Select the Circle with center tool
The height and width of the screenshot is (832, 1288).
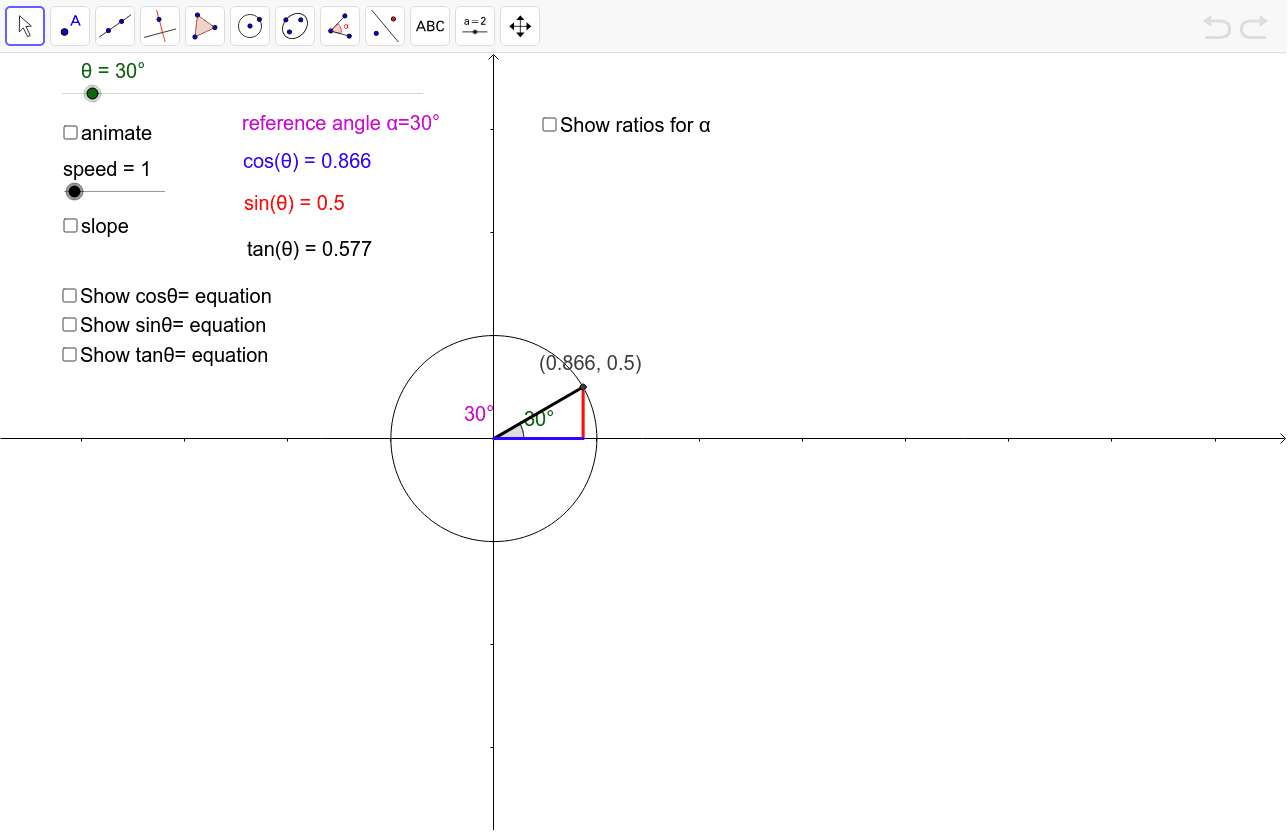click(x=250, y=26)
